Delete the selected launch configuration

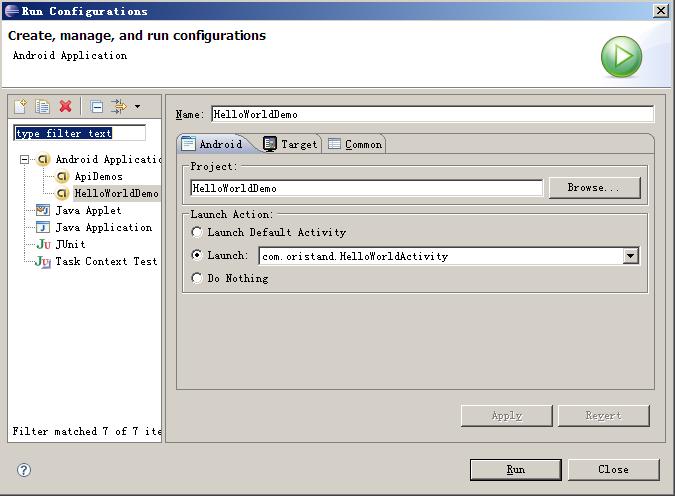pos(66,106)
